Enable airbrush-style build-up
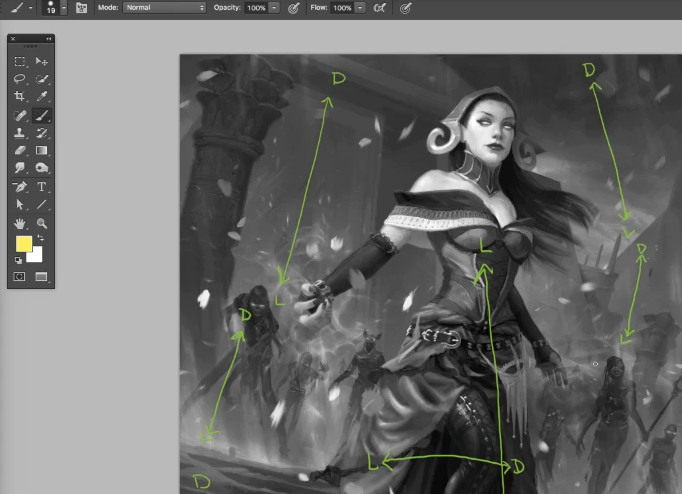Image resolution: width=682 pixels, height=494 pixels. (x=380, y=8)
